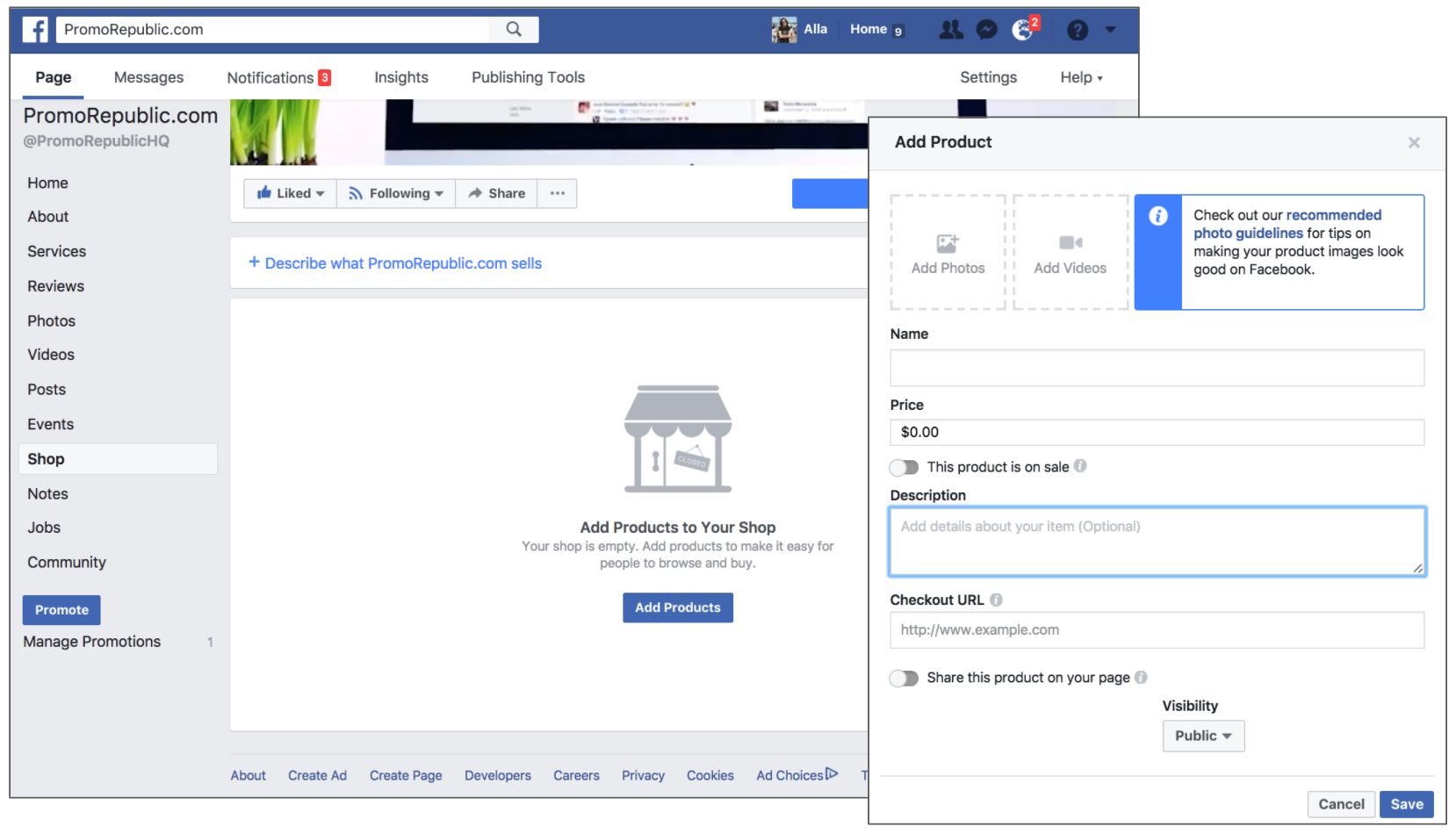The height and width of the screenshot is (834, 1456).
Task: Open the Public visibility dropdown
Action: 1203,736
